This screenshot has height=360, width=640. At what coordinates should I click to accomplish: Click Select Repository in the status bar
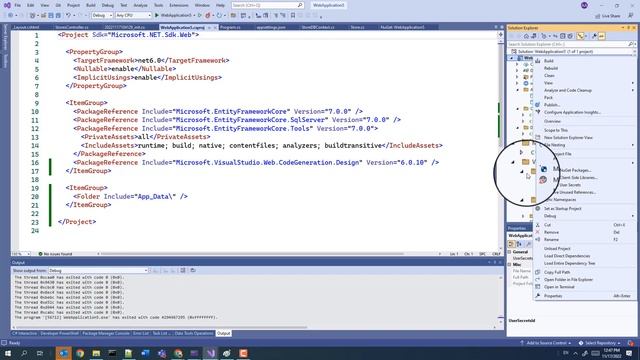[x=600, y=343]
